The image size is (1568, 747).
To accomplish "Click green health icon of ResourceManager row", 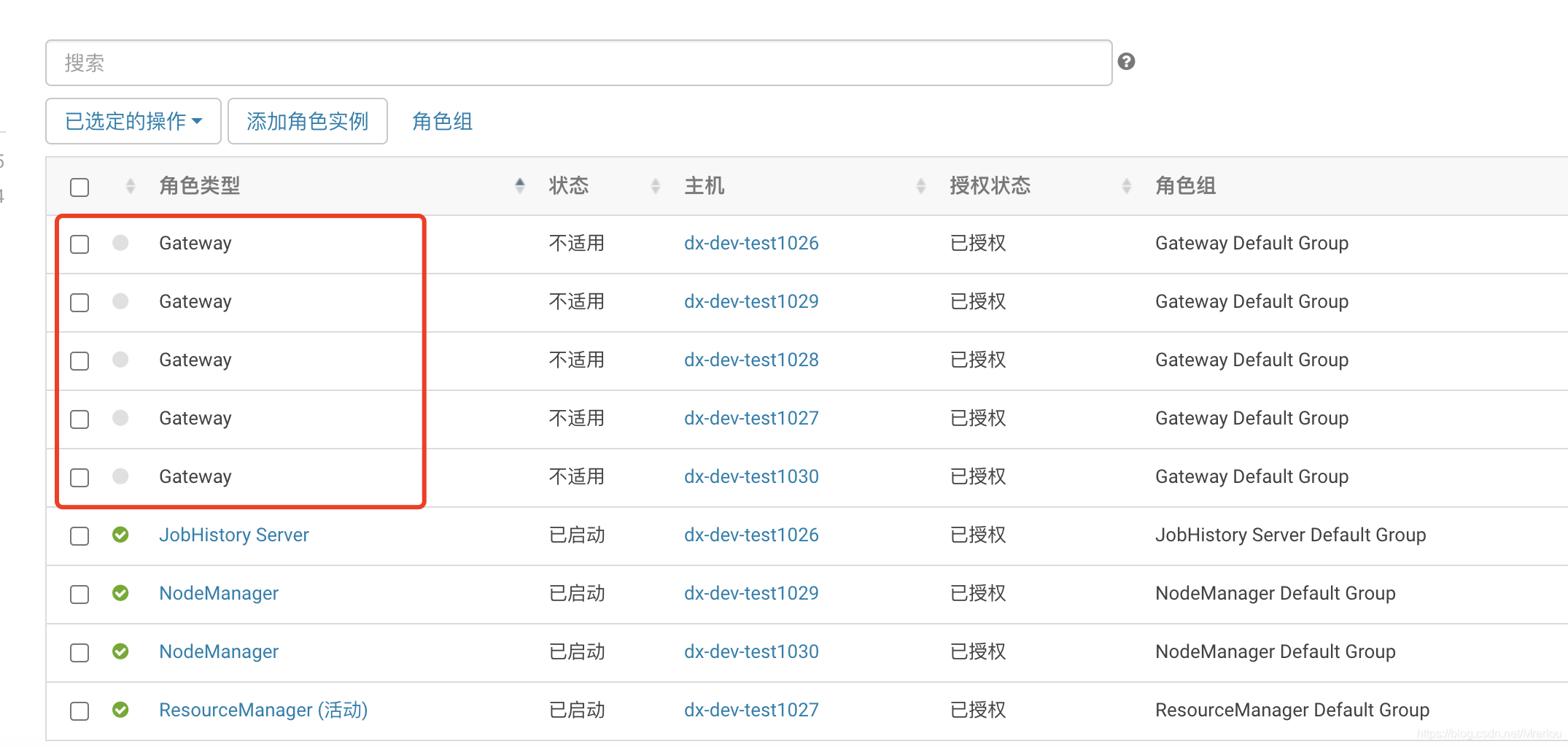I will pos(121,710).
